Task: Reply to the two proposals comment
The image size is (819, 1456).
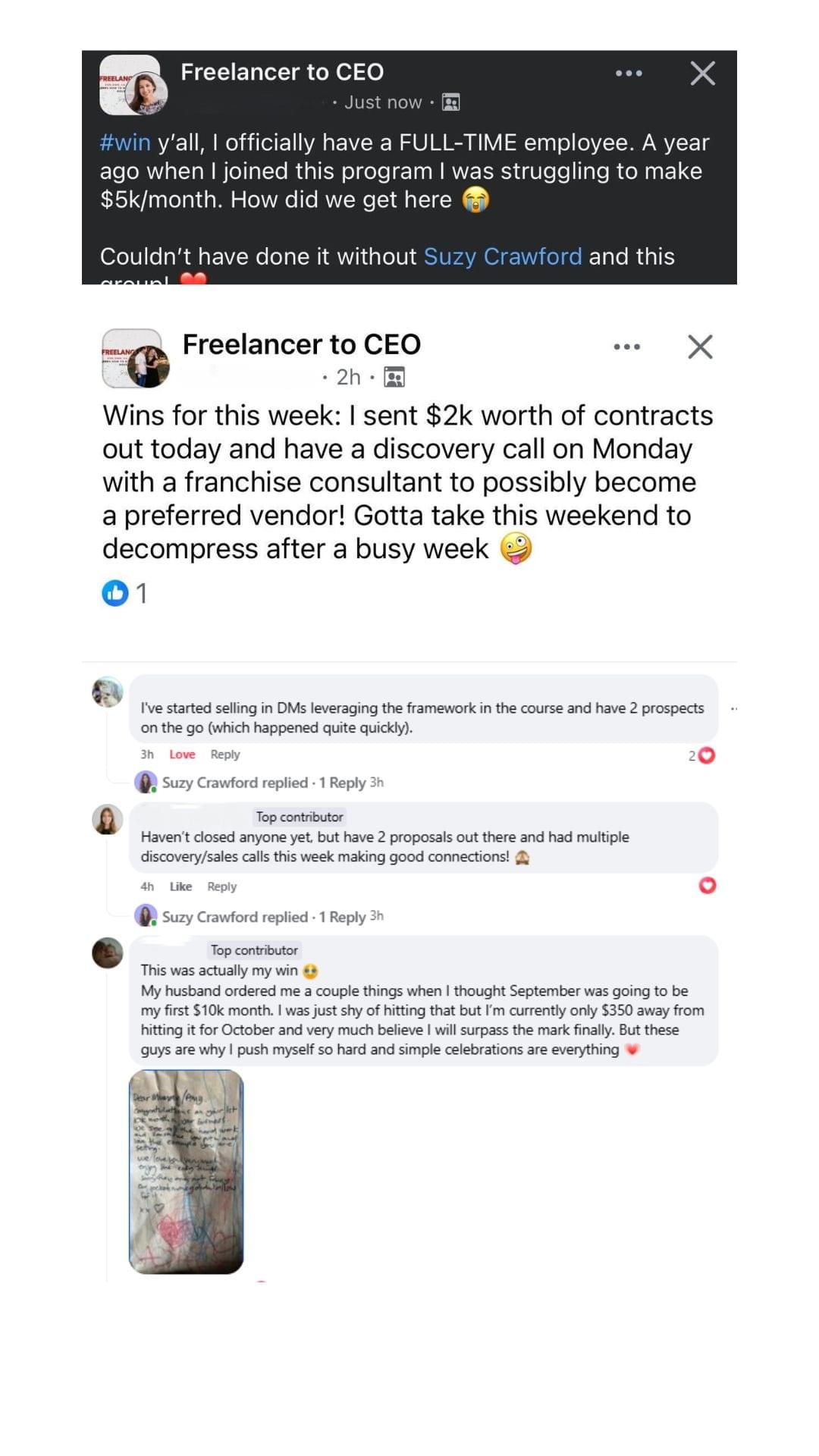Action: [222, 886]
